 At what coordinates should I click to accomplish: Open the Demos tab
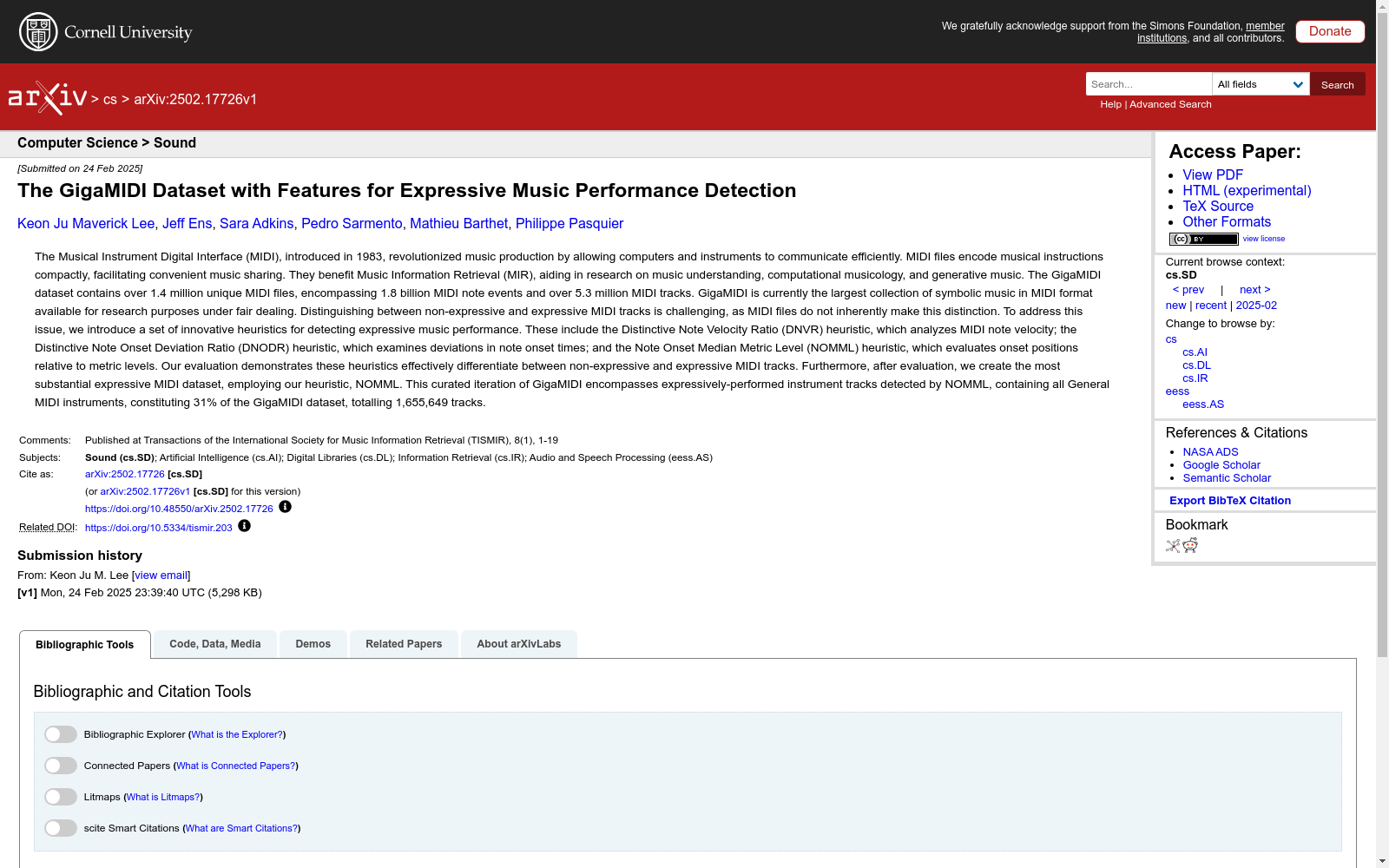313,644
